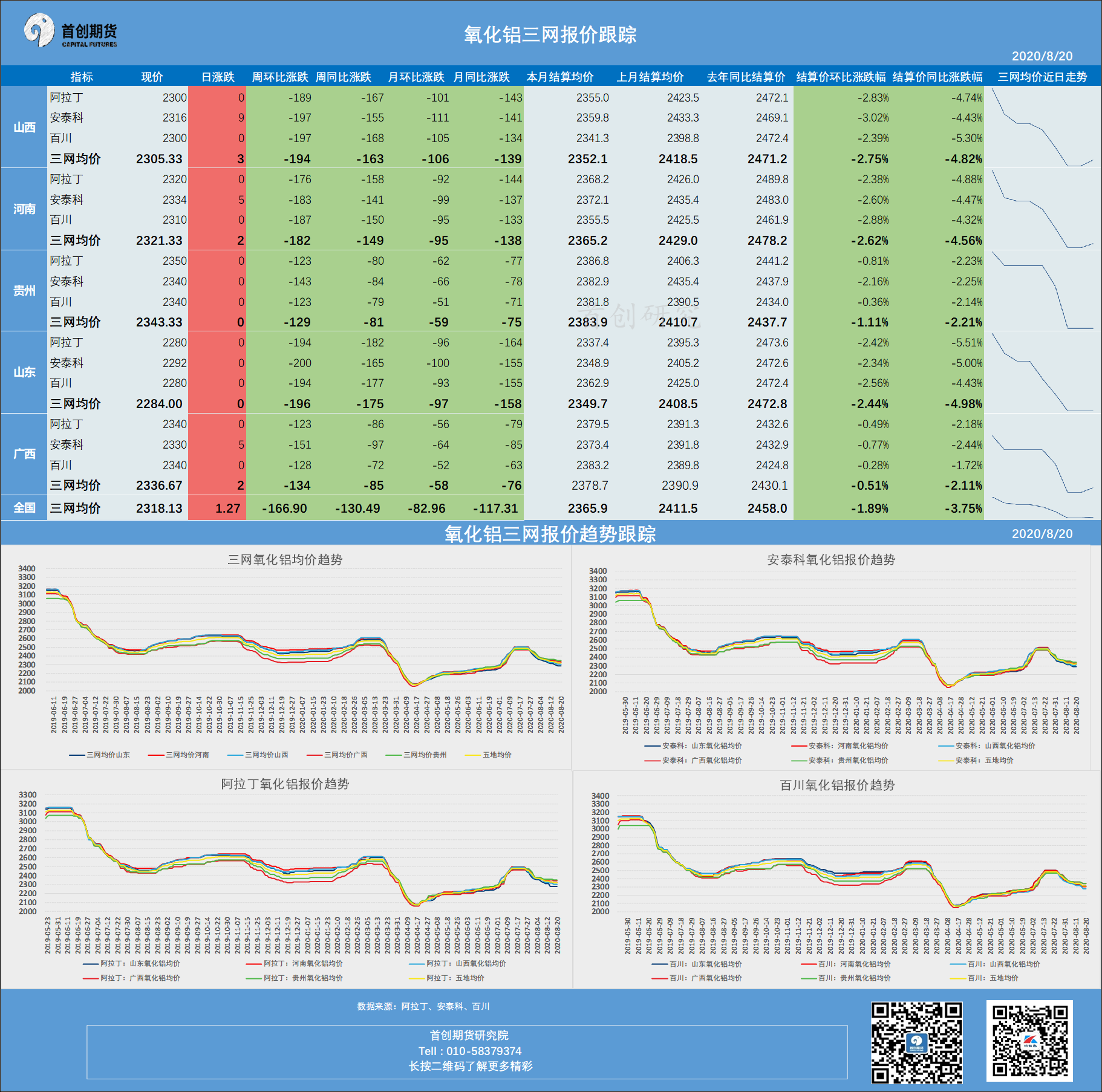Click the Tell phone number text
This screenshot has height=1092, width=1102.
(470, 1051)
